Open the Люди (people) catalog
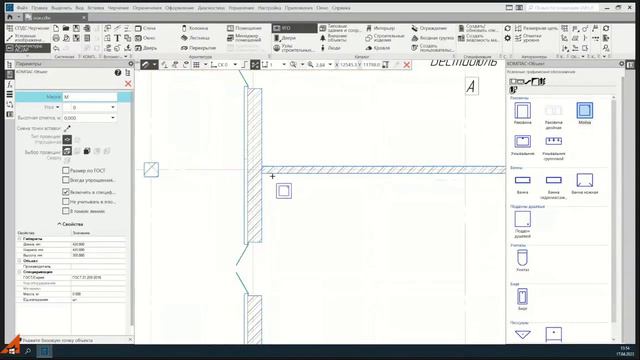Screen dimensions: 640x360 tap(330, 48)
